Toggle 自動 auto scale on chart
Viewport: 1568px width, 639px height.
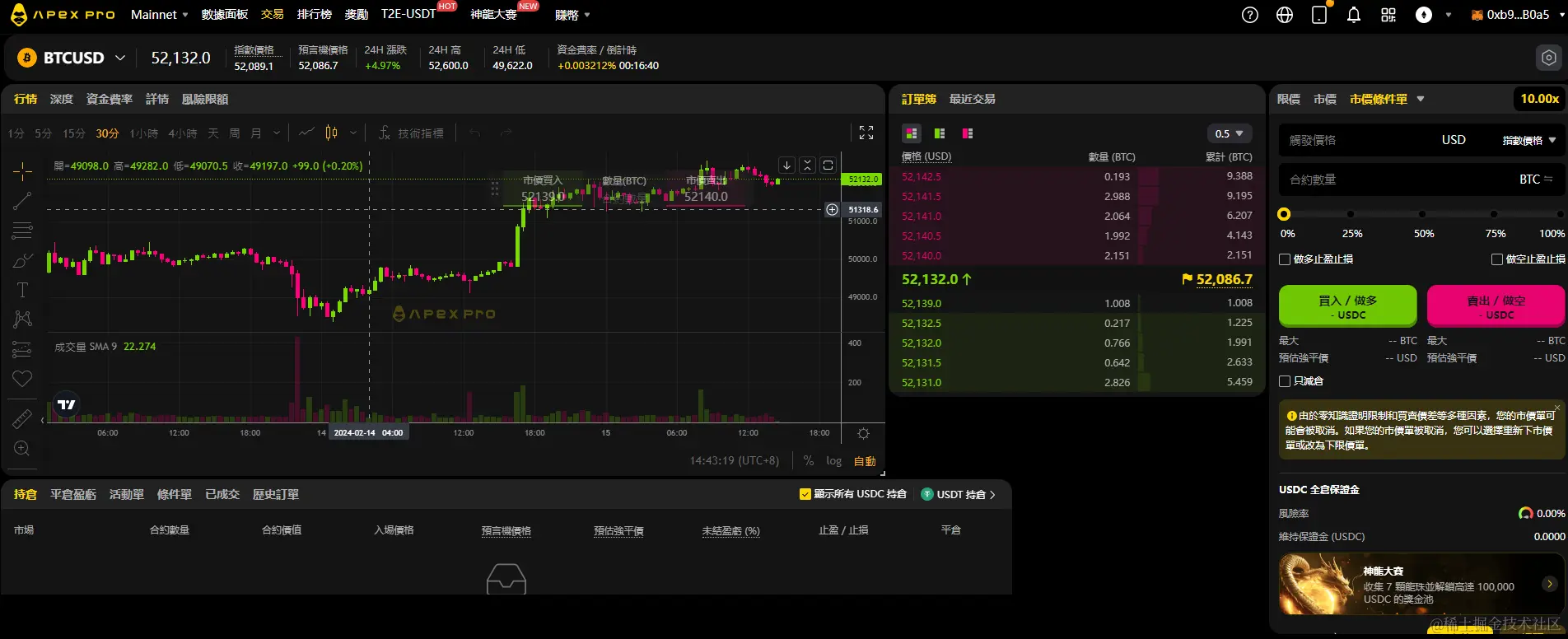[x=865, y=461]
